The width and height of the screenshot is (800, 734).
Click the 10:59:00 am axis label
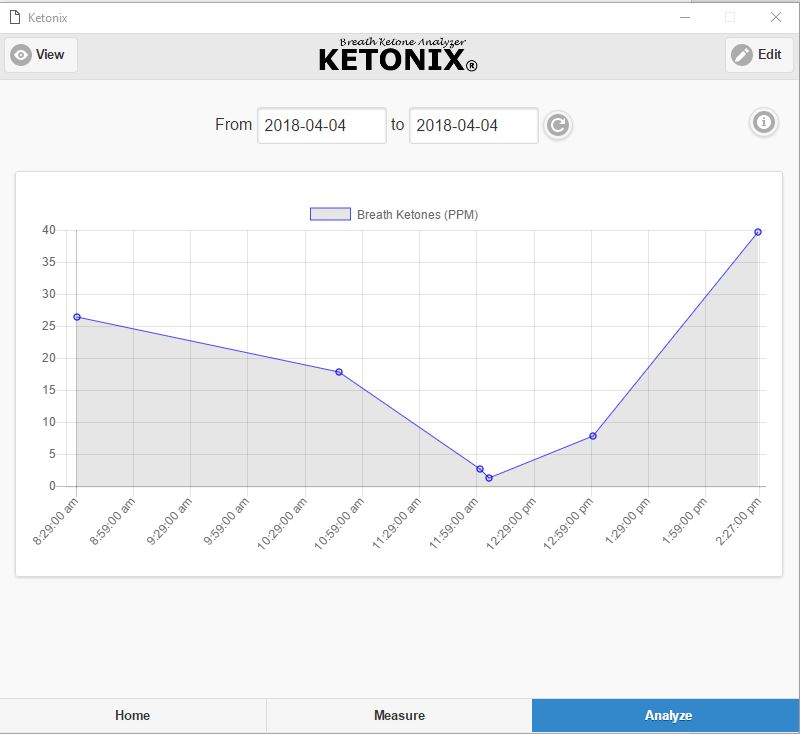[x=340, y=523]
